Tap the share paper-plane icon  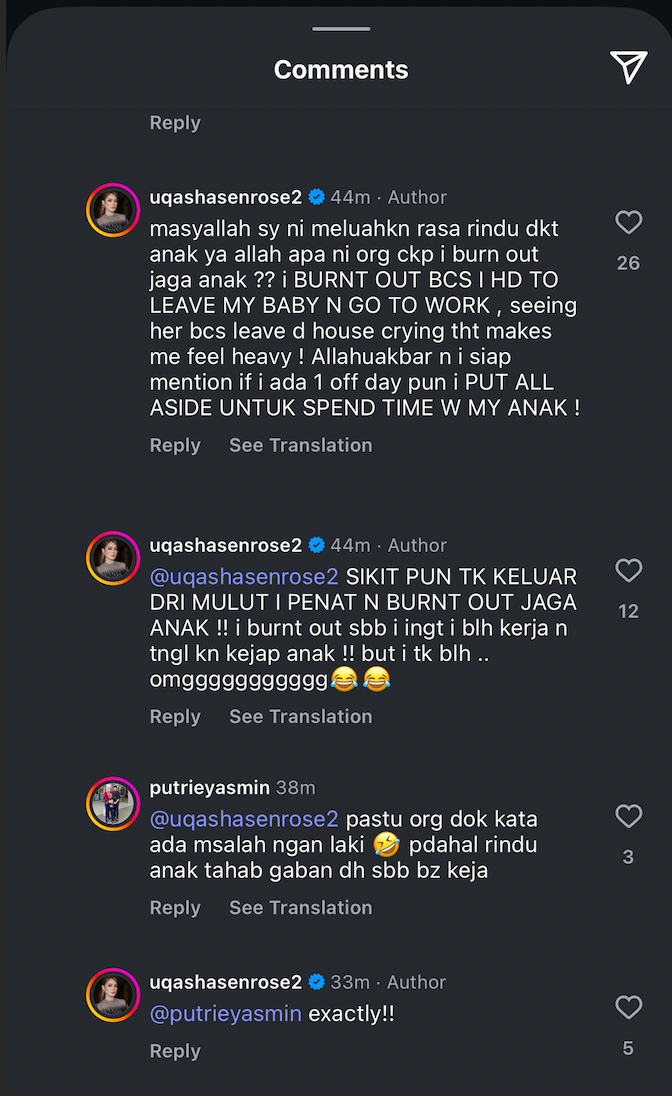[x=628, y=68]
